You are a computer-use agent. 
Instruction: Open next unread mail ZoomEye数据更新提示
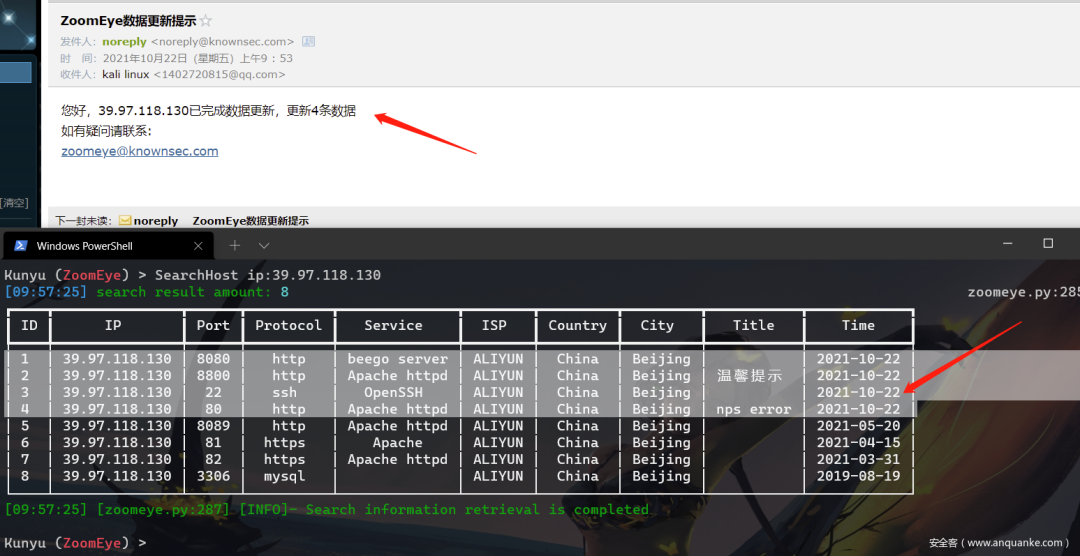coord(251,221)
